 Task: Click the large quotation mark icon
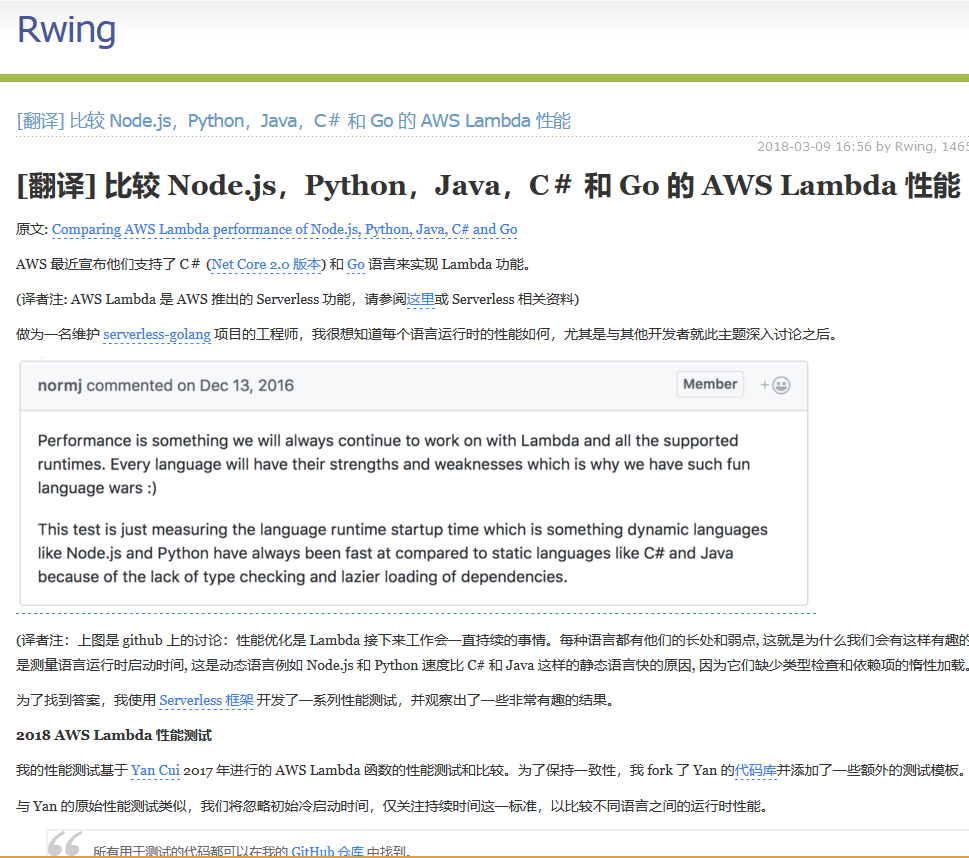pos(64,844)
